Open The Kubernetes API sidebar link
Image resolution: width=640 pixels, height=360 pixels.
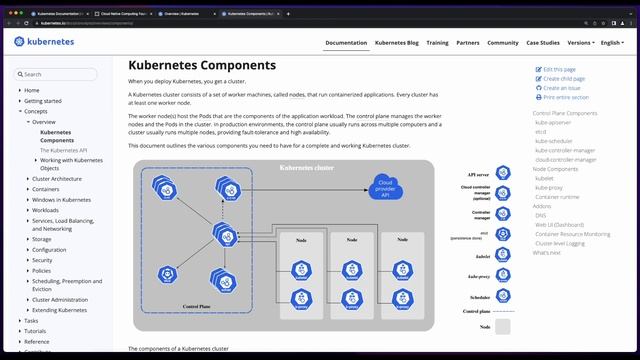click(64, 150)
